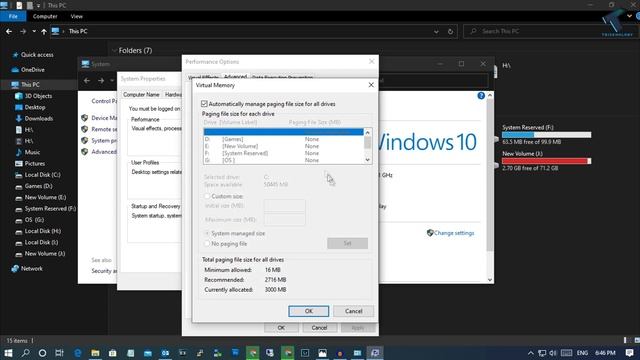Click volume speaker icon in tray
The width and height of the screenshot is (640, 360).
click(x=553, y=353)
